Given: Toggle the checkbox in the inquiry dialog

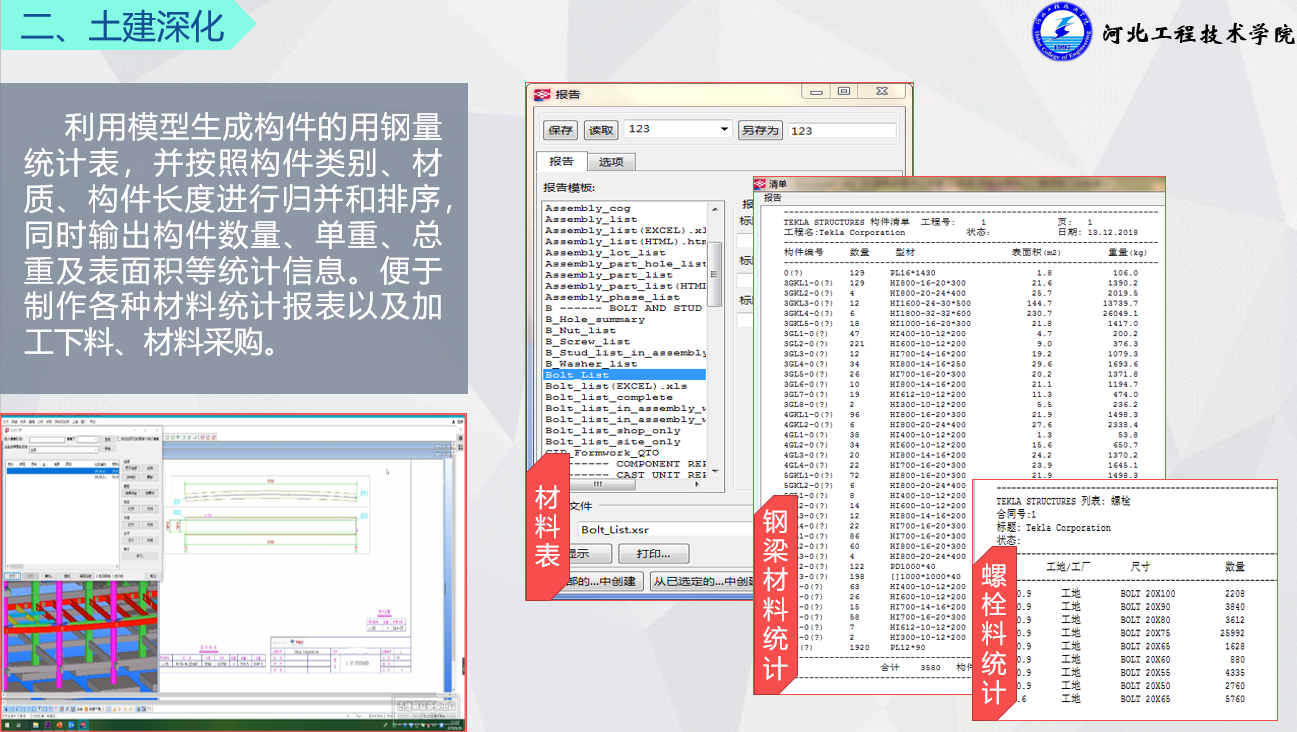Looking at the screenshot, I should click(118, 439).
